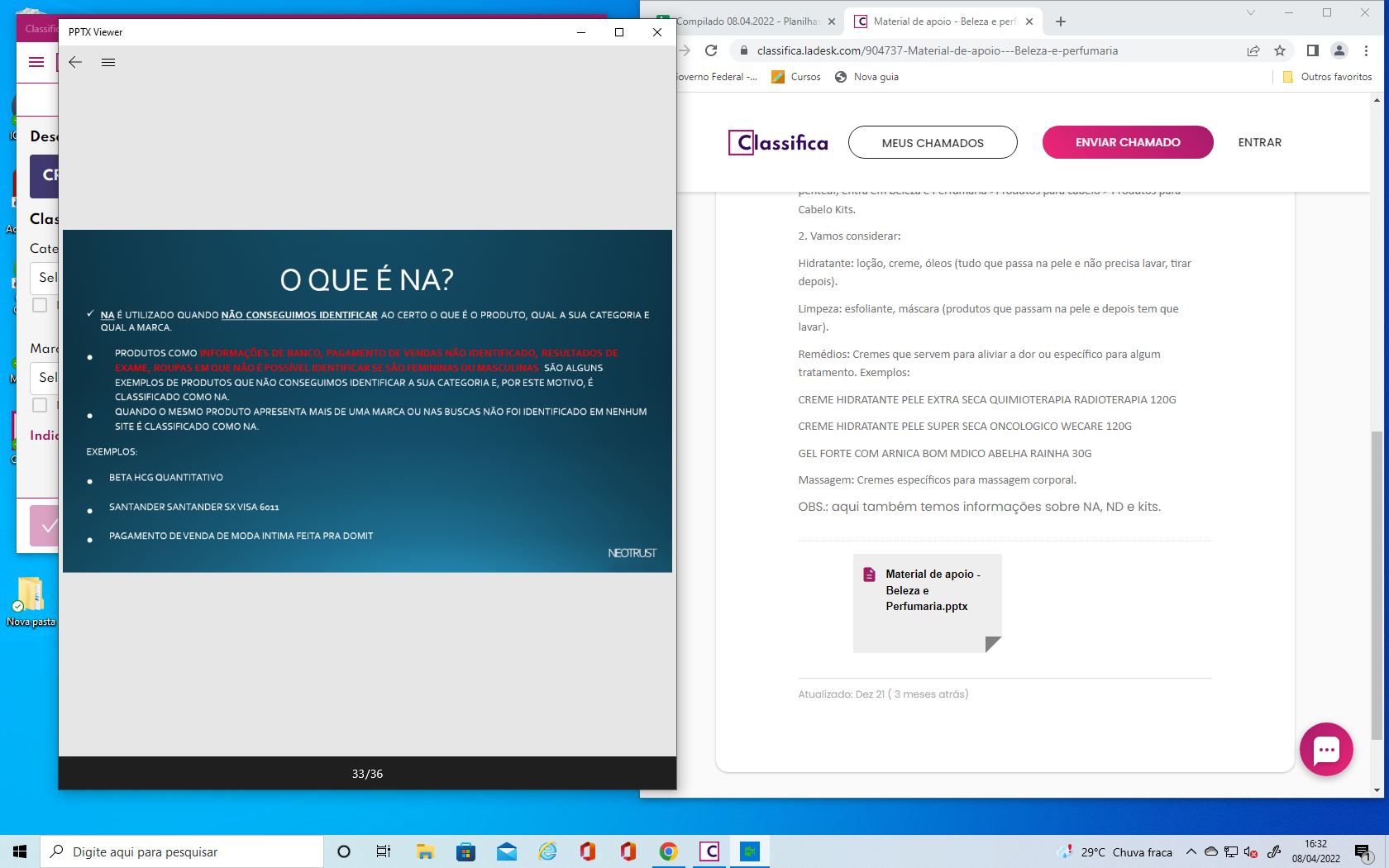The image size is (1389, 868).
Task: Expand the hidden system tray icons chevron
Action: 1191,851
